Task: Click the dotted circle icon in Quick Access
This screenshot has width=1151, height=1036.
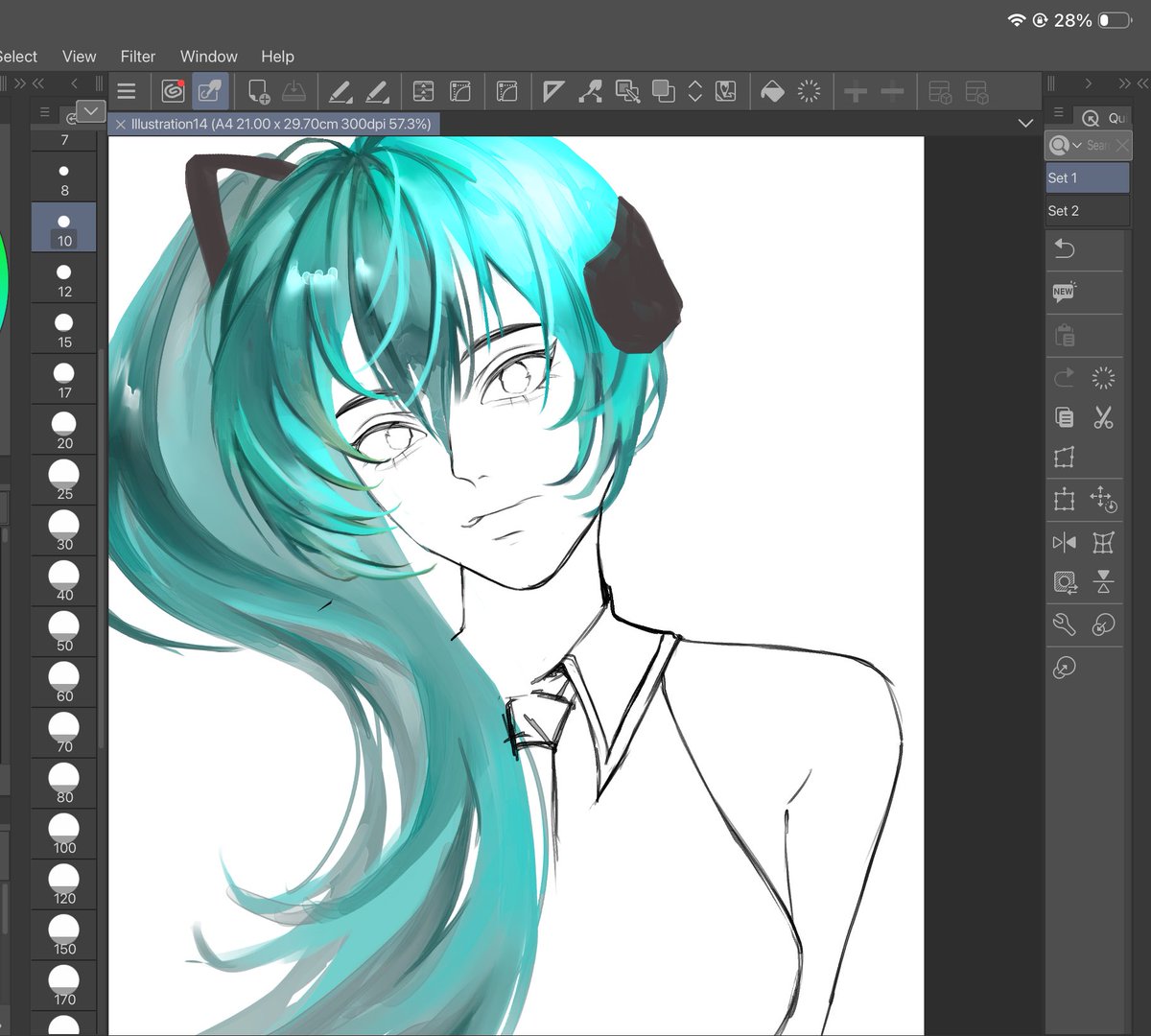Action: coord(1103,378)
